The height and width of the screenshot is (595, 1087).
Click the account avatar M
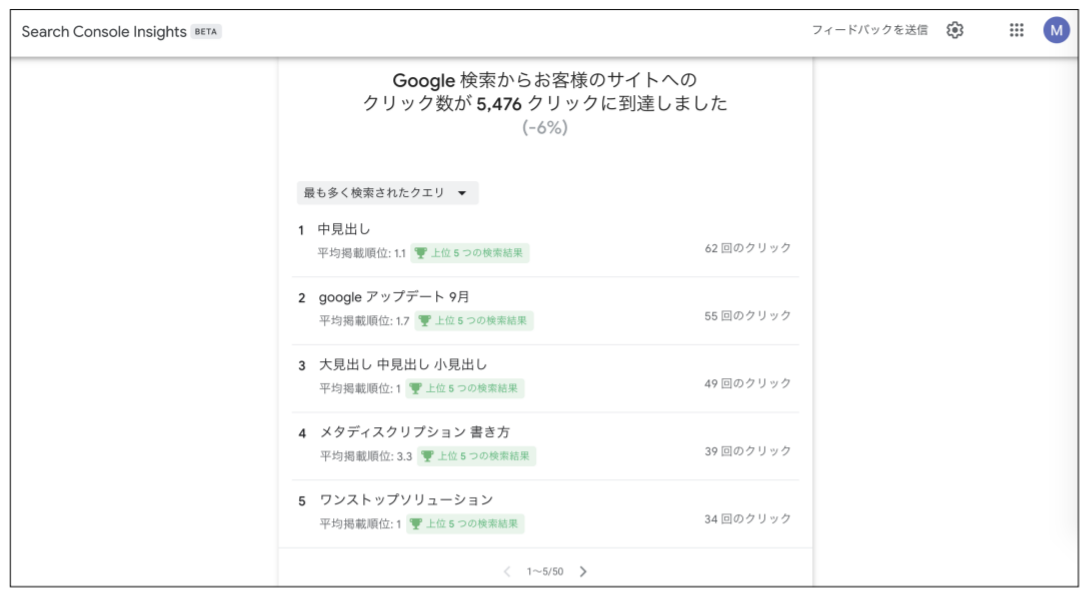point(1056,30)
